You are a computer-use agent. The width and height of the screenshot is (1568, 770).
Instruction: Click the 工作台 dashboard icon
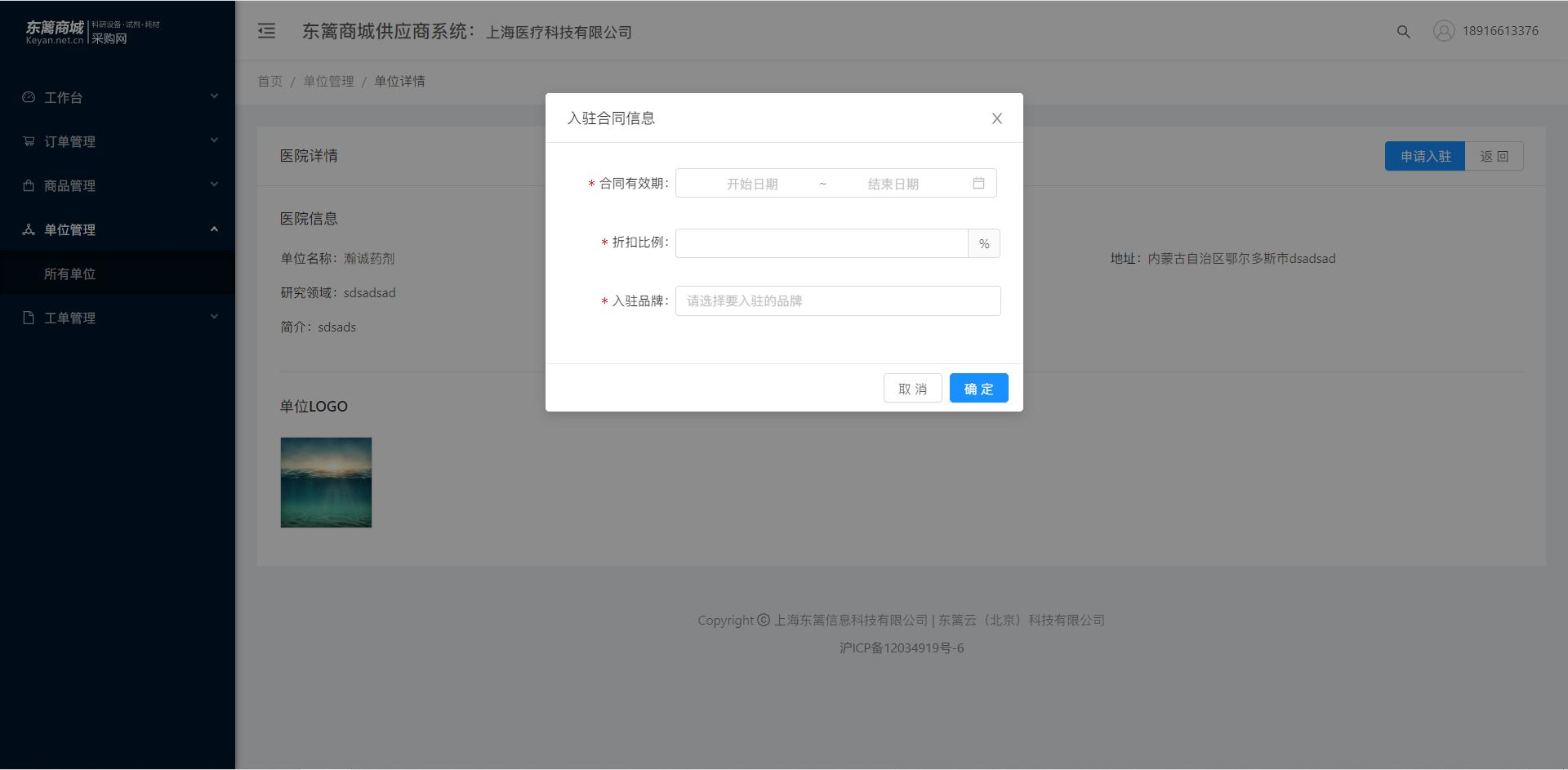(29, 97)
